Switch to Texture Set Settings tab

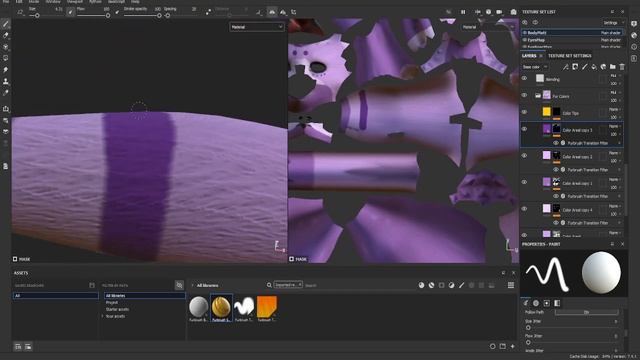(569, 56)
